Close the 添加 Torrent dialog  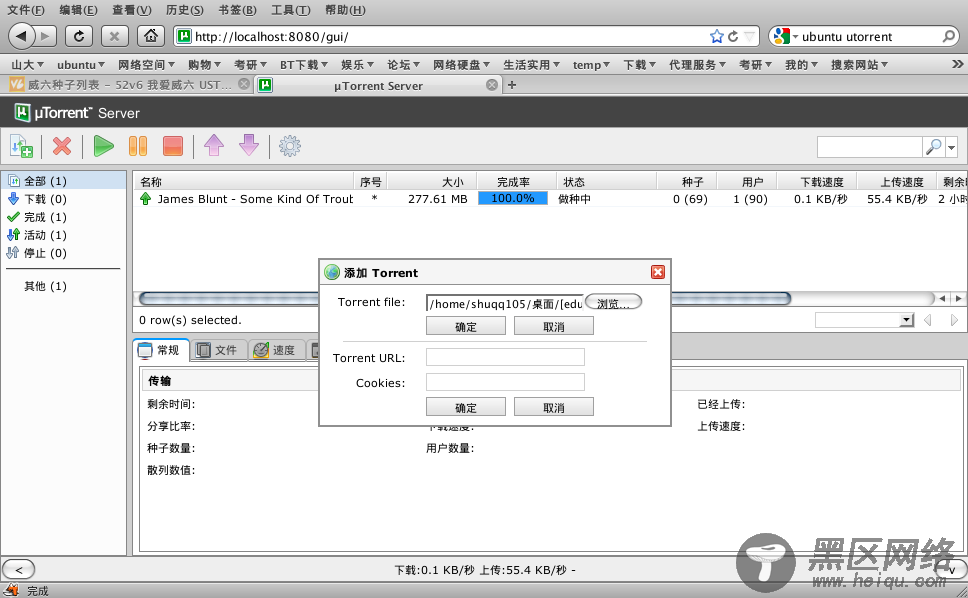(x=658, y=272)
